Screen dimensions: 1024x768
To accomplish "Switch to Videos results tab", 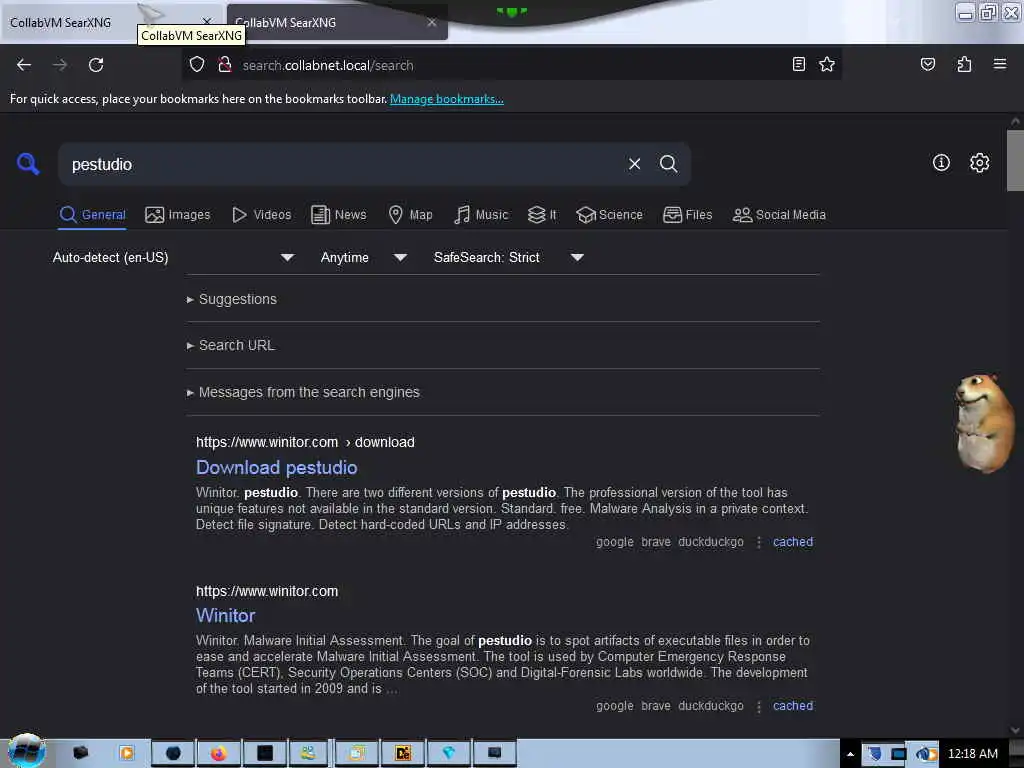I will pyautogui.click(x=262, y=215).
